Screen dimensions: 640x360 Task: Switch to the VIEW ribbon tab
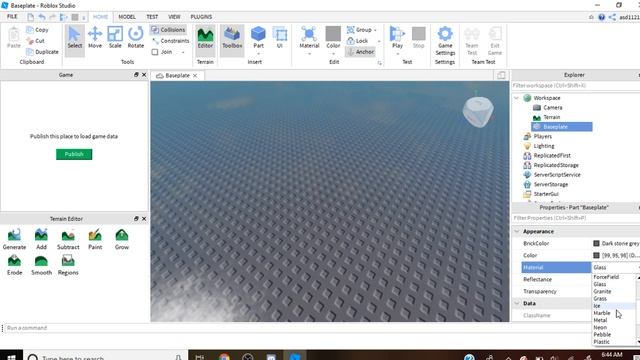(x=174, y=17)
